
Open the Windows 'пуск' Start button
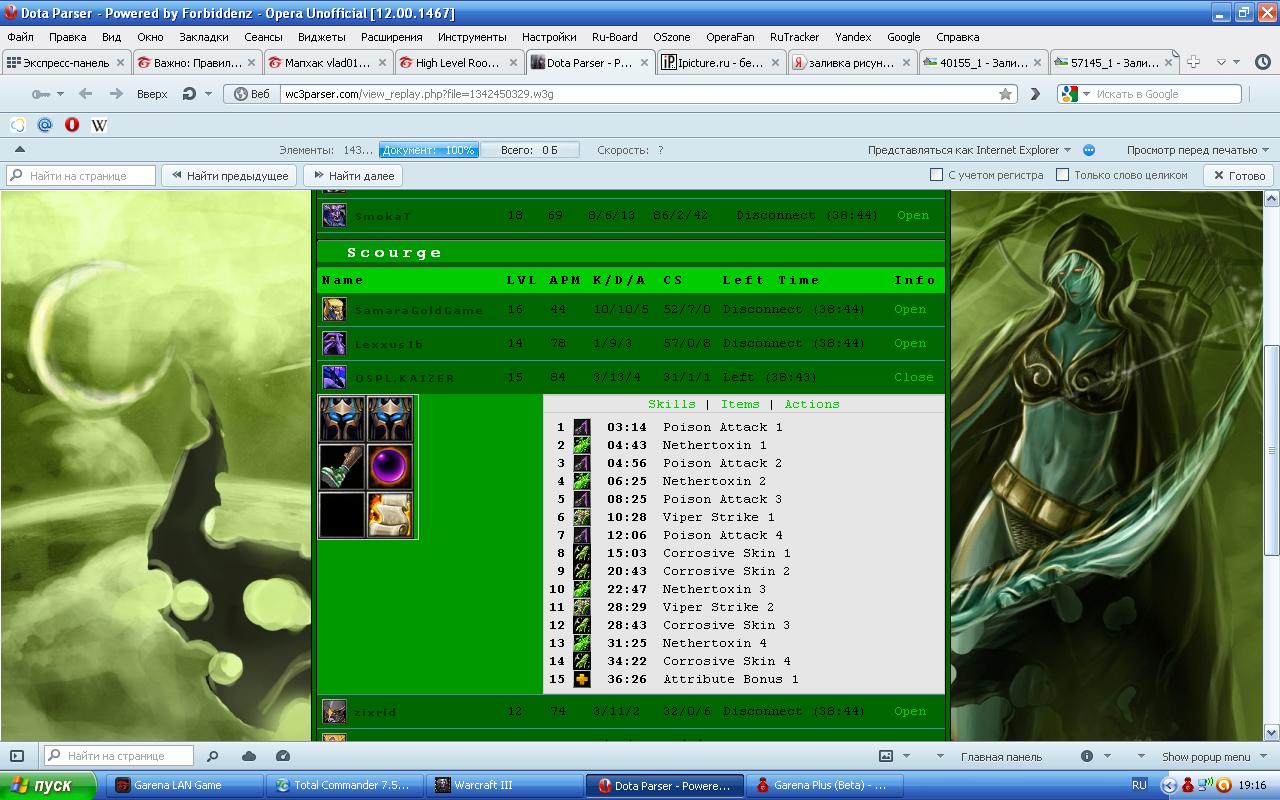coord(48,785)
